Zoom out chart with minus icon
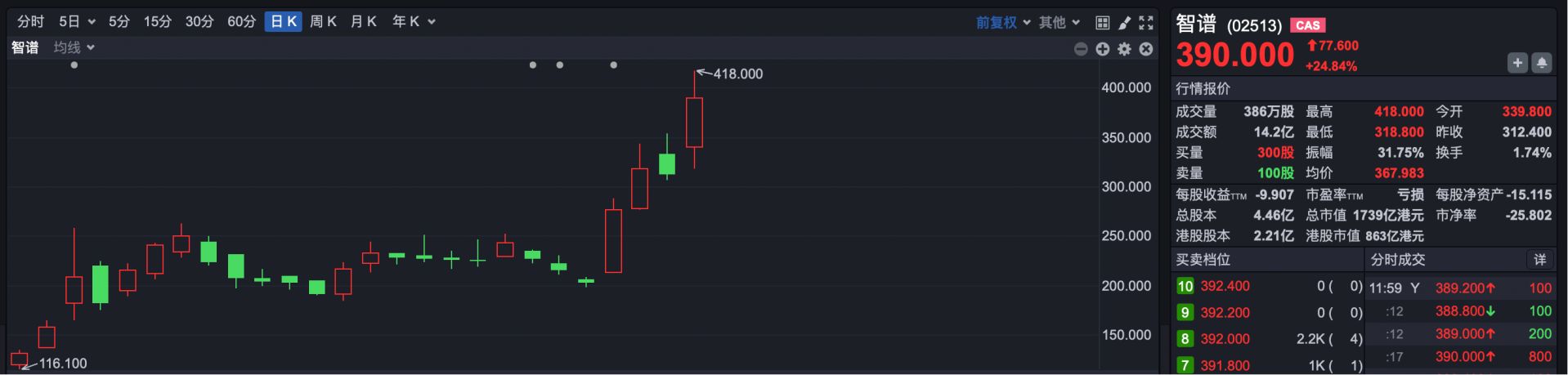This screenshot has width=1568, height=375. (1081, 49)
